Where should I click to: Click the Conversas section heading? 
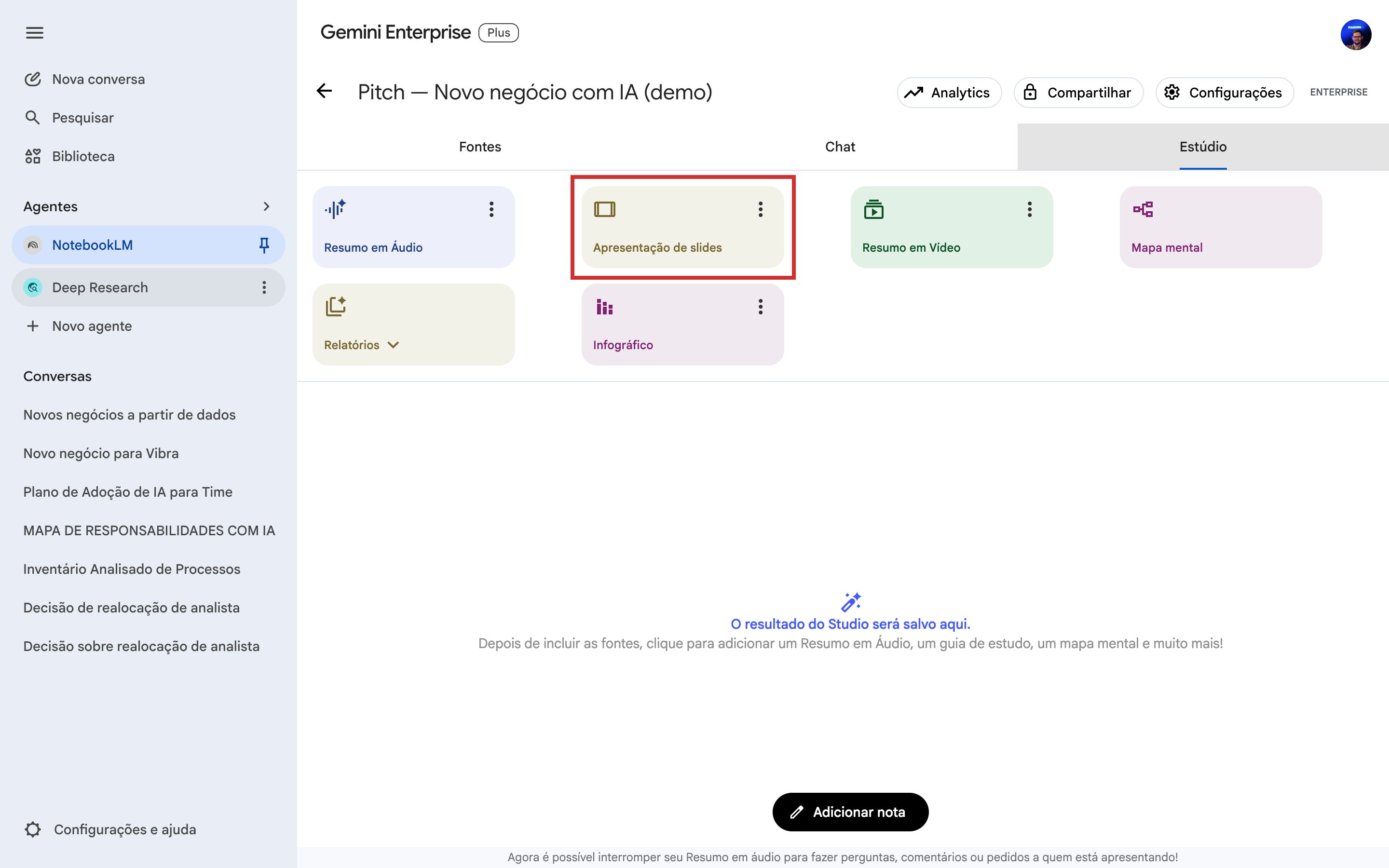coord(57,377)
